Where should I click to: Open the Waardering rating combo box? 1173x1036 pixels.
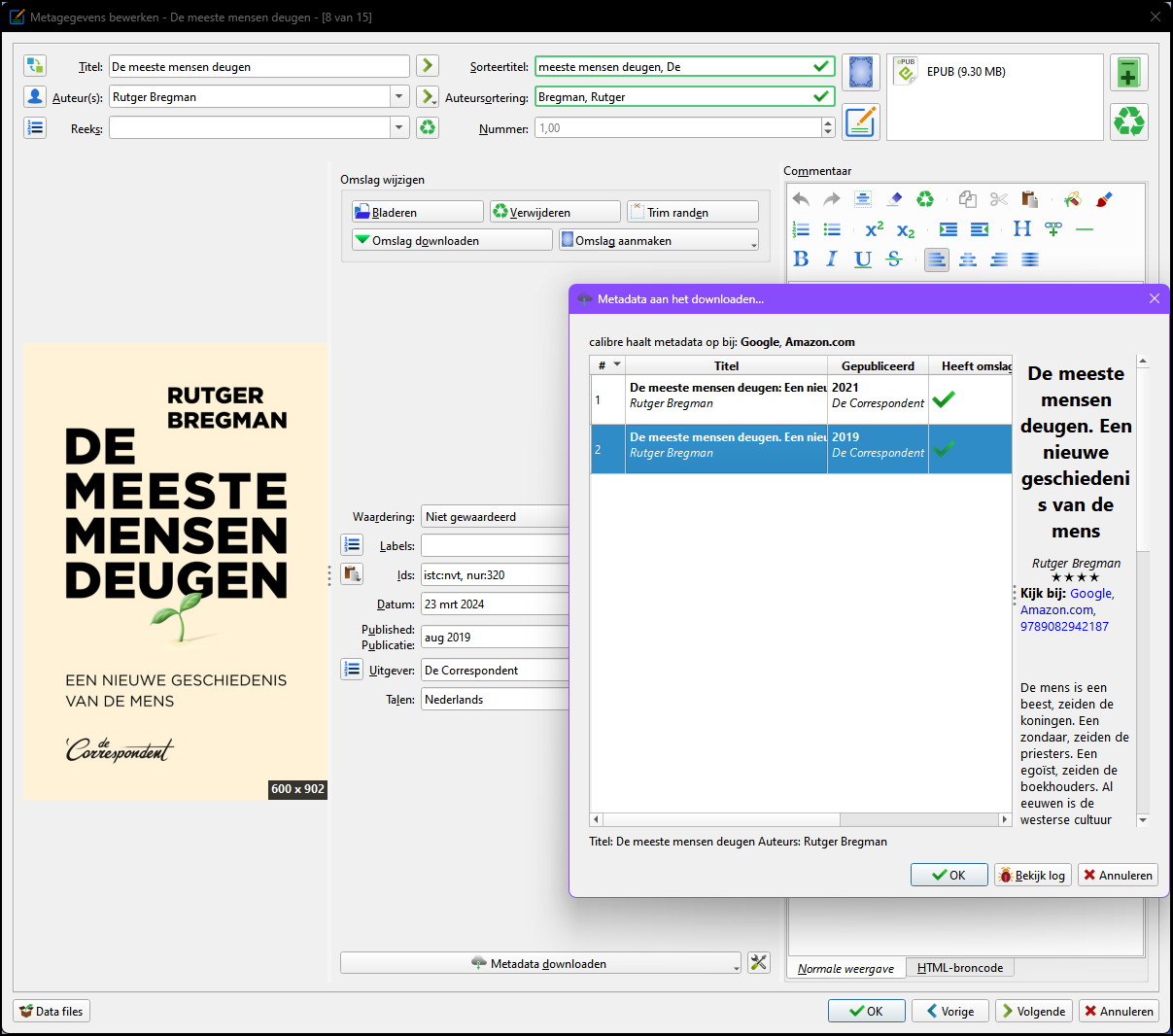tap(495, 516)
